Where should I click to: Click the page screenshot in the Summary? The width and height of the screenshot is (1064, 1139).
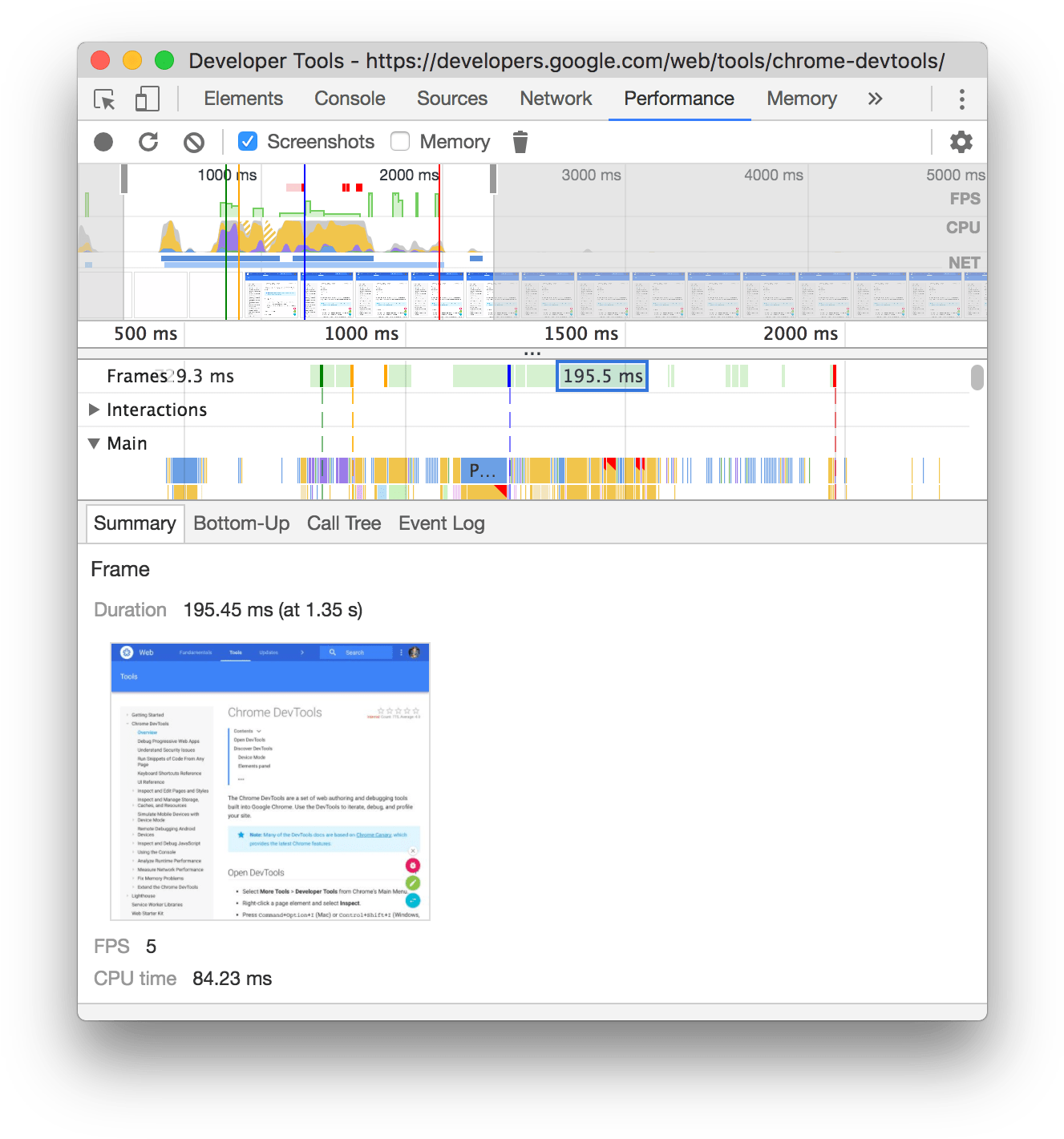point(269,782)
